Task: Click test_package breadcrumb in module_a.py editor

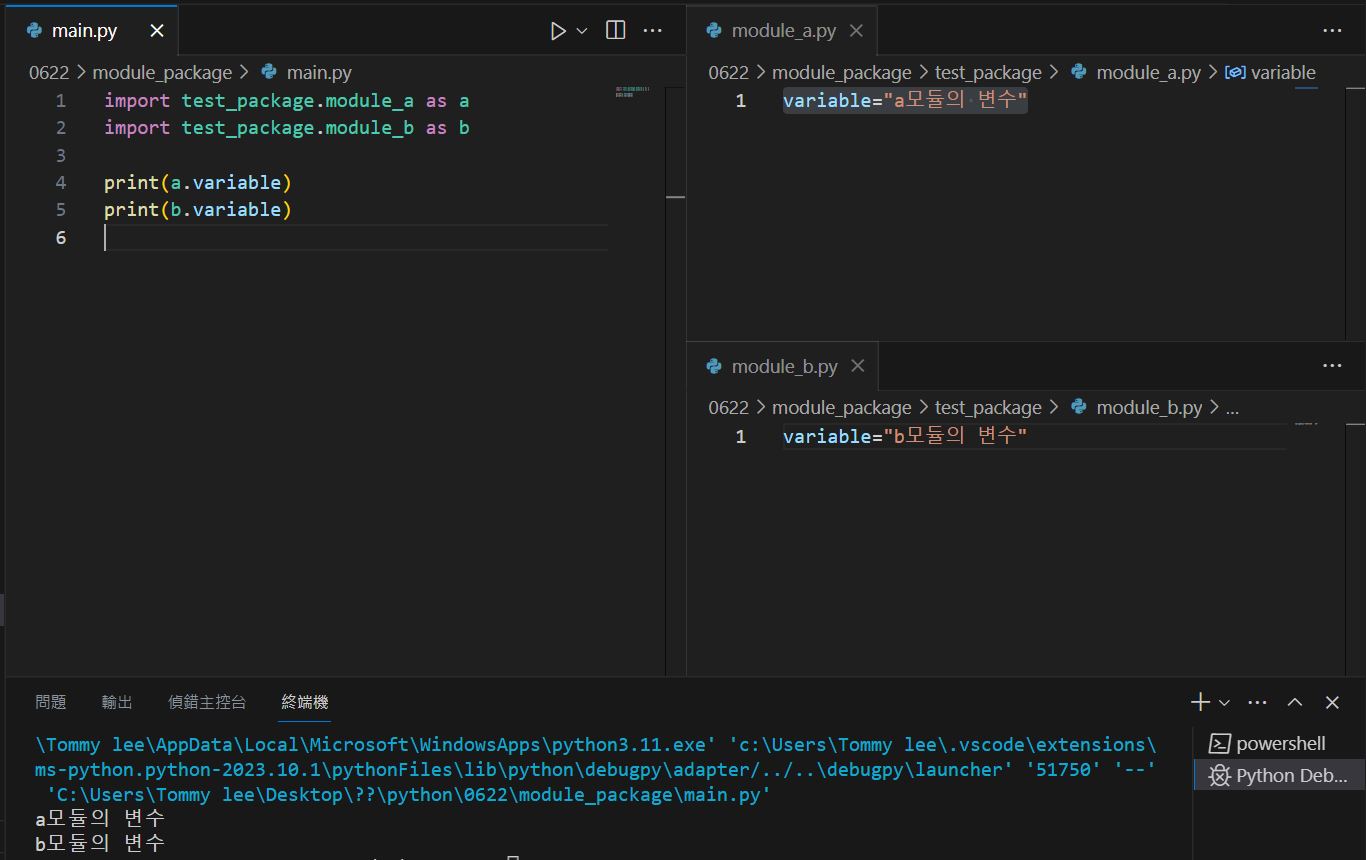Action: point(988,73)
